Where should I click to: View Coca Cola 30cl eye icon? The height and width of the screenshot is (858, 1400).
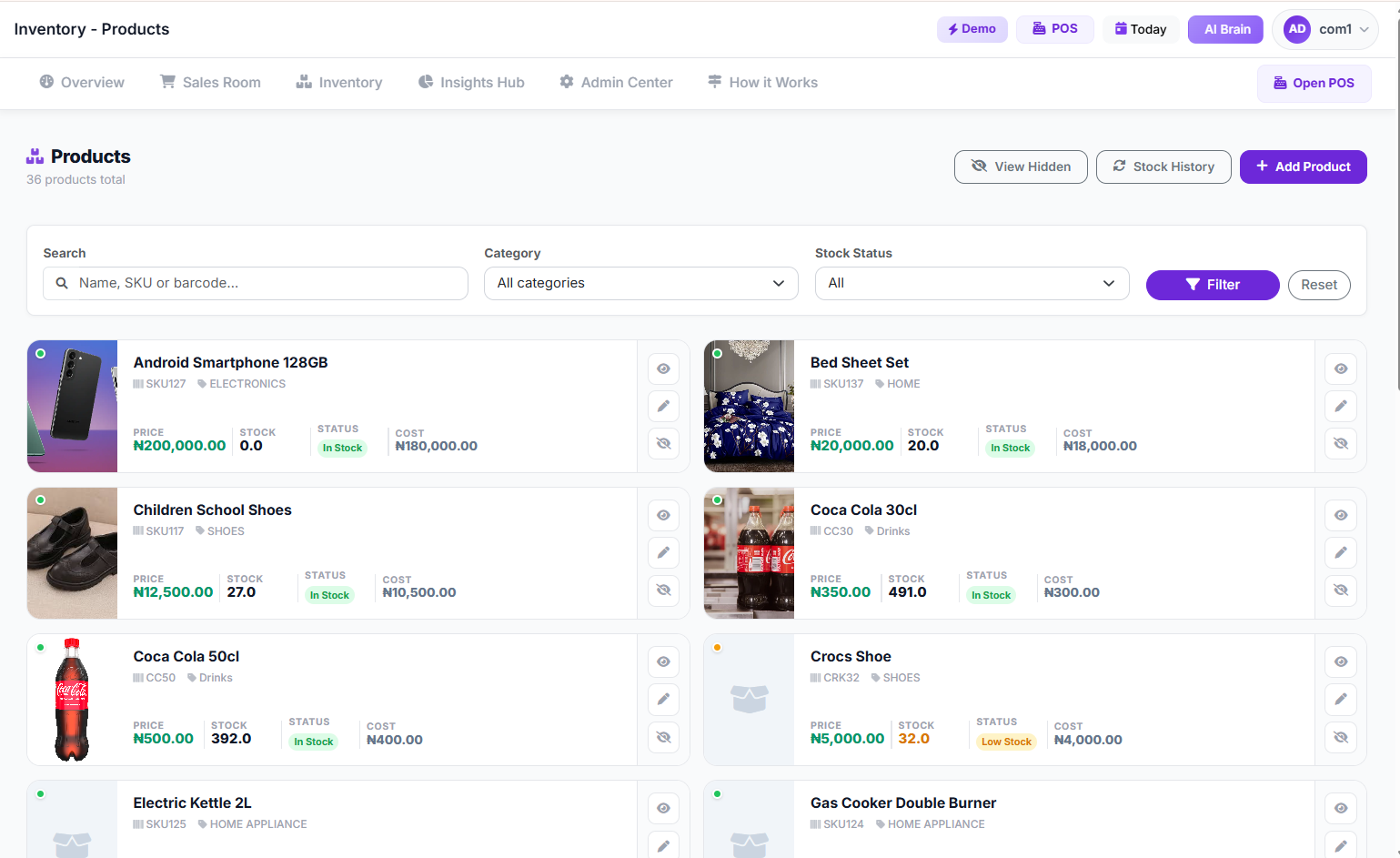pos(1341,515)
